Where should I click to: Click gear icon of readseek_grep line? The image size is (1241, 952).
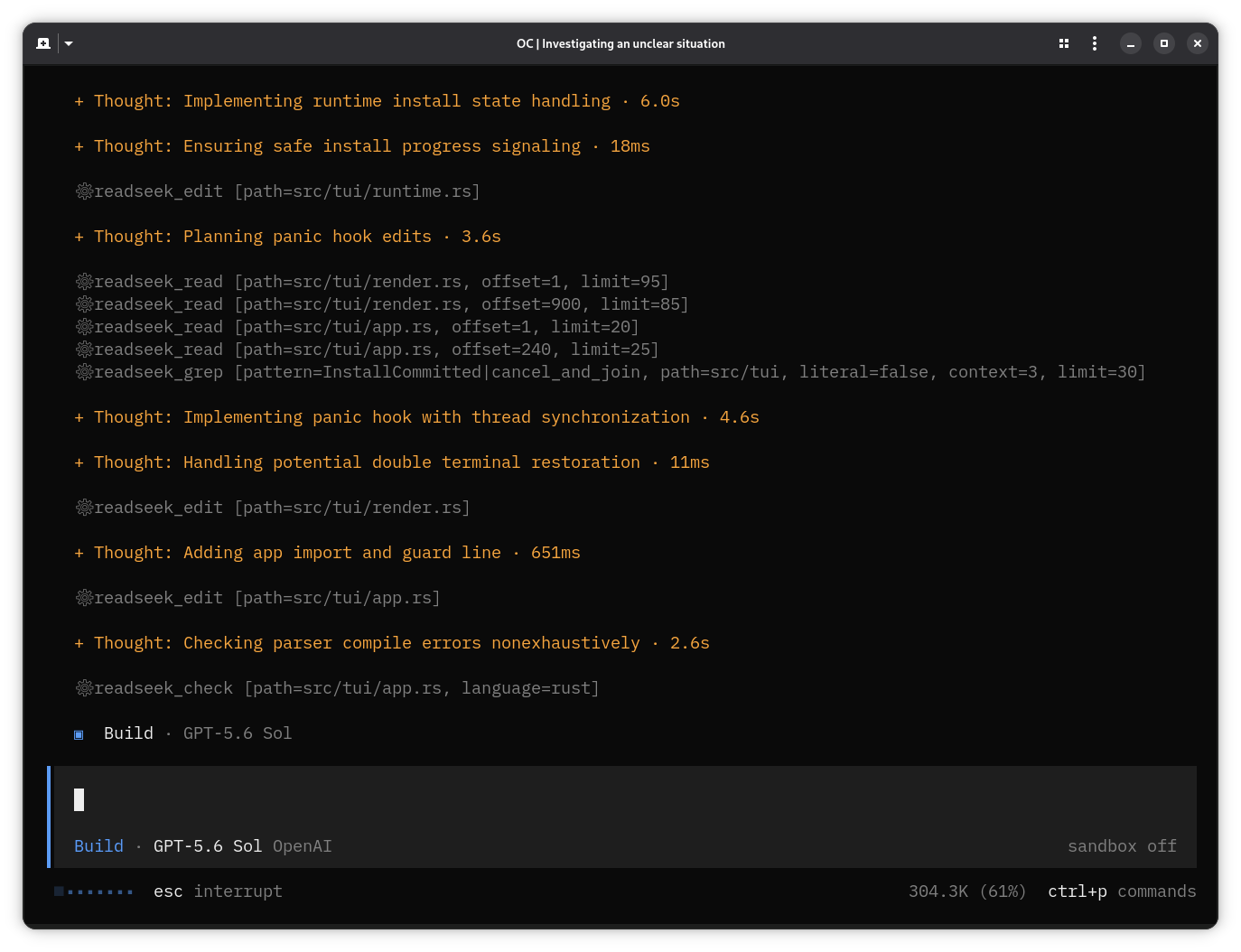[84, 372]
